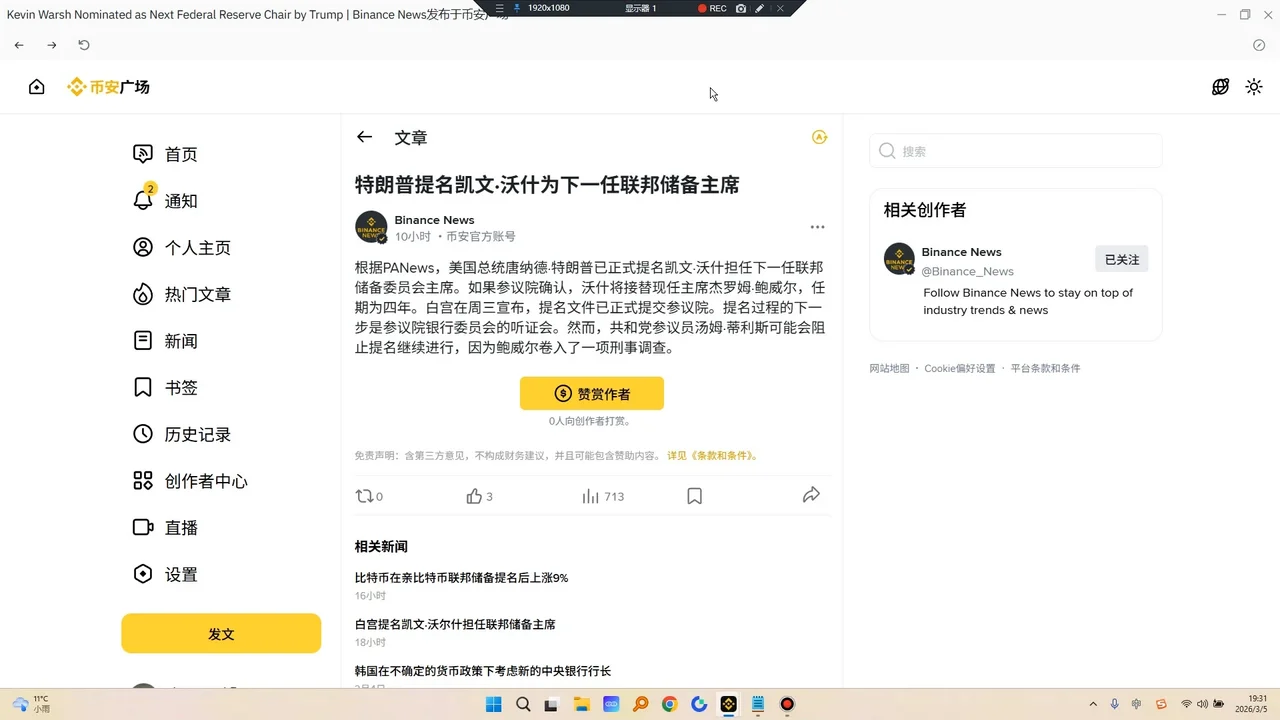1280x720 pixels.
Task: Open 通知 notifications in sidebar
Action: point(180,201)
